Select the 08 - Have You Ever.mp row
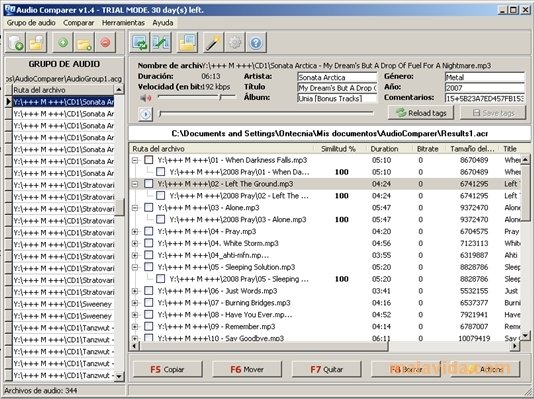Screen dimensions: 534x399 pos(325,315)
